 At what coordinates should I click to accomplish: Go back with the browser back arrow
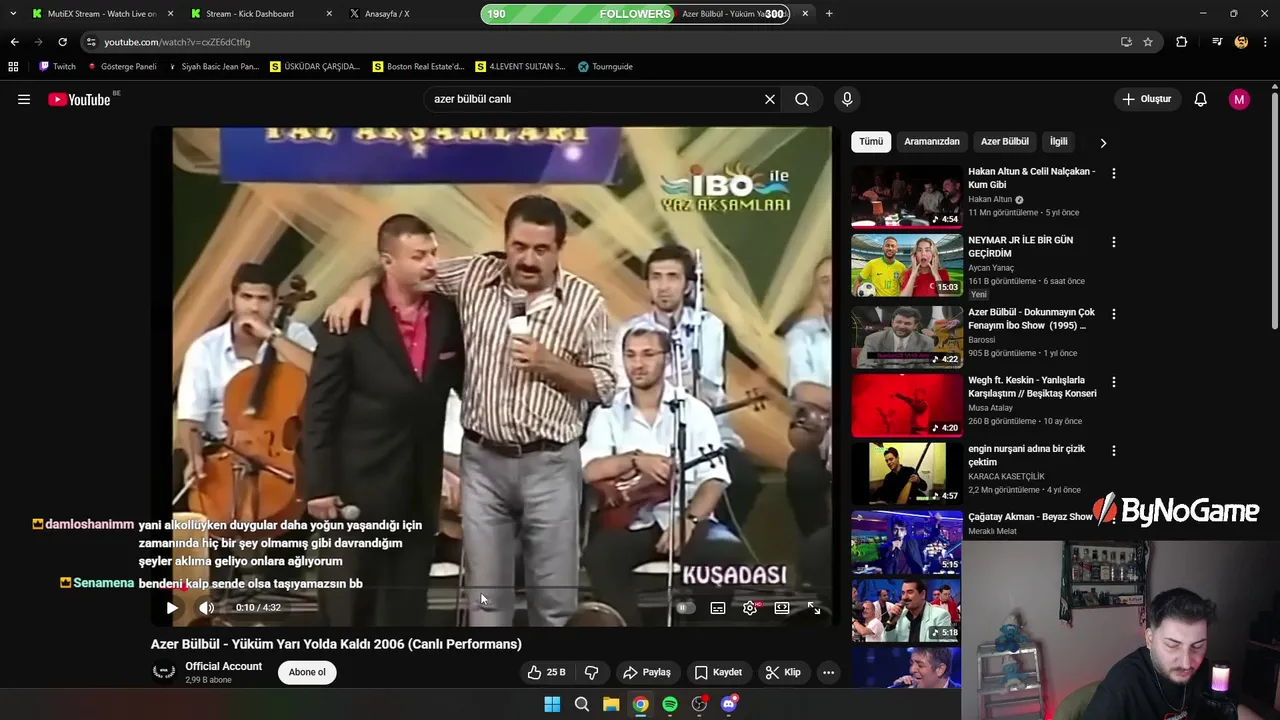click(x=14, y=42)
